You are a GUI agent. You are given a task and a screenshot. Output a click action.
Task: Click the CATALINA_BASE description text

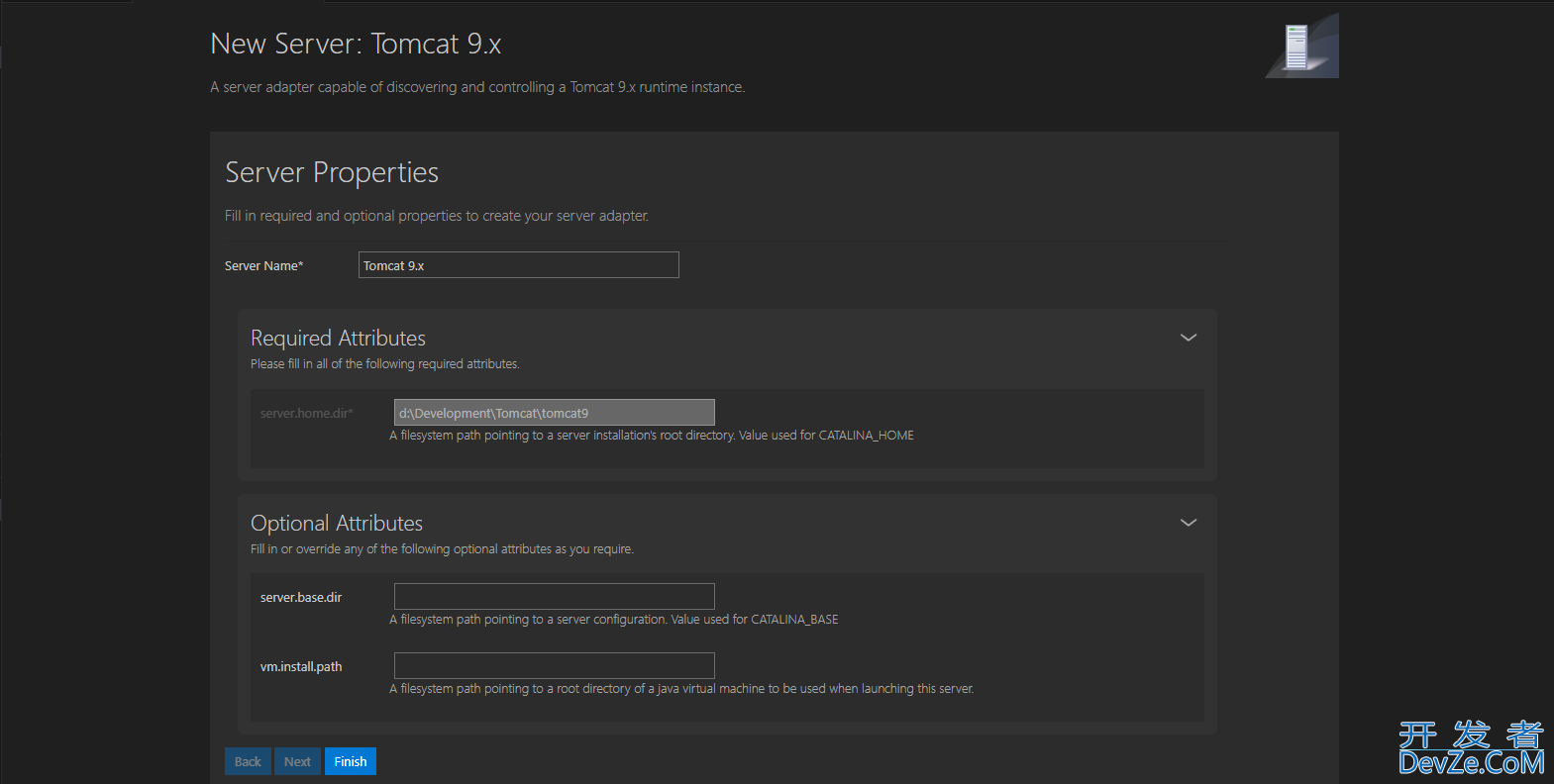click(614, 619)
